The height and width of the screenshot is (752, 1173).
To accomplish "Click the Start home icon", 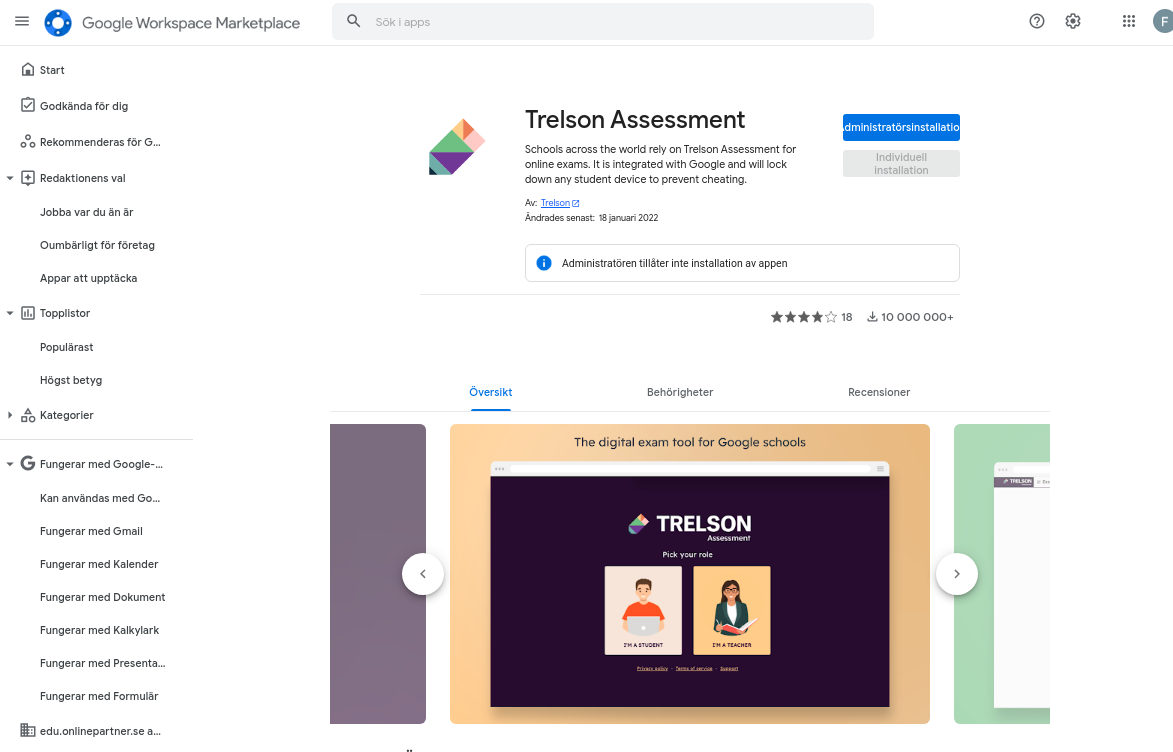I will click(28, 70).
